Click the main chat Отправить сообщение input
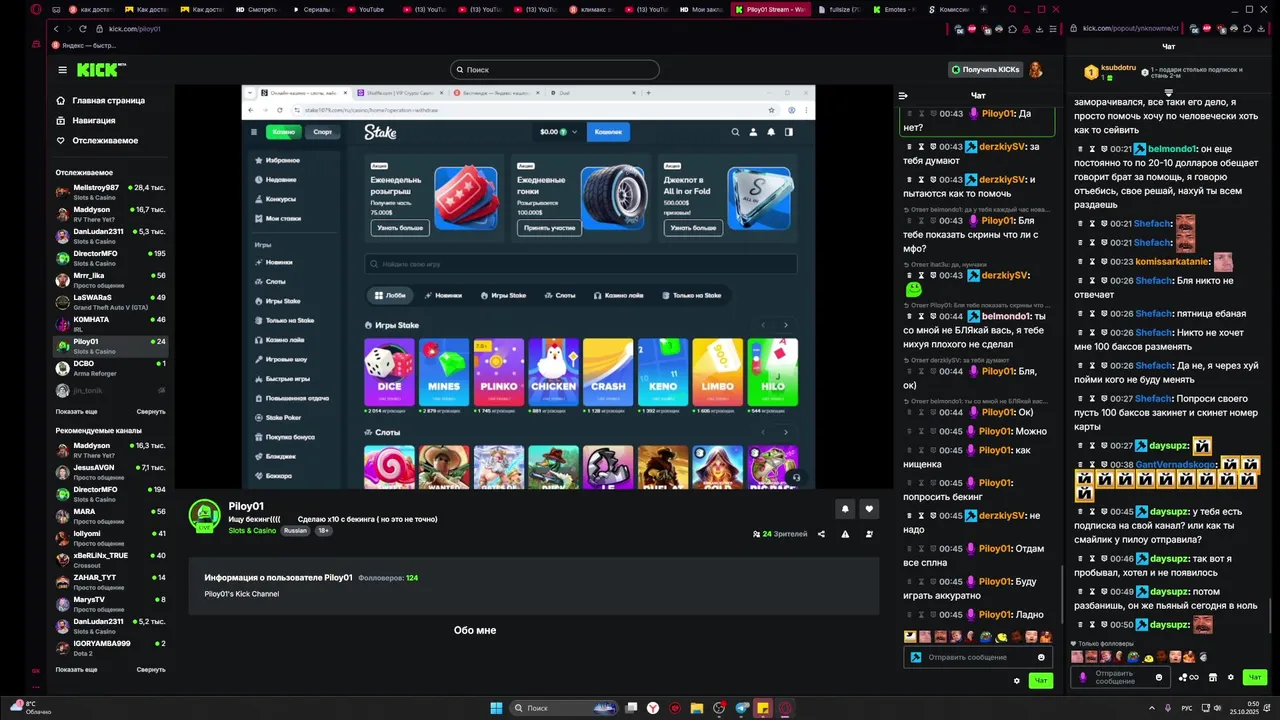 tap(977, 657)
